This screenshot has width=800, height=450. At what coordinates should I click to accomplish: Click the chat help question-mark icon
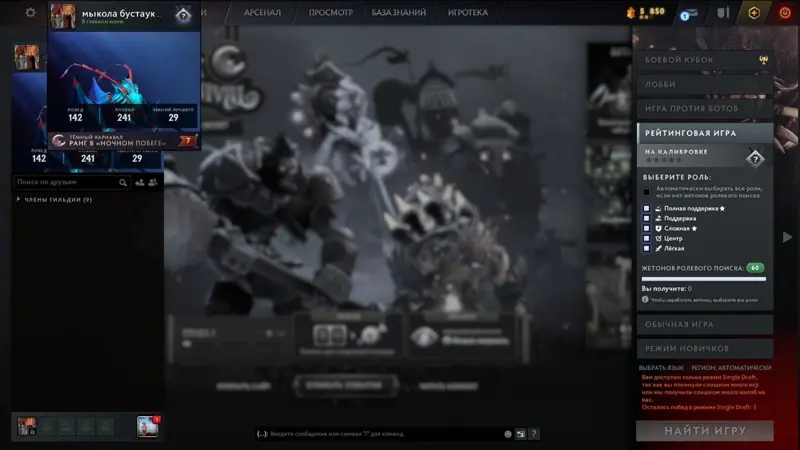click(534, 434)
